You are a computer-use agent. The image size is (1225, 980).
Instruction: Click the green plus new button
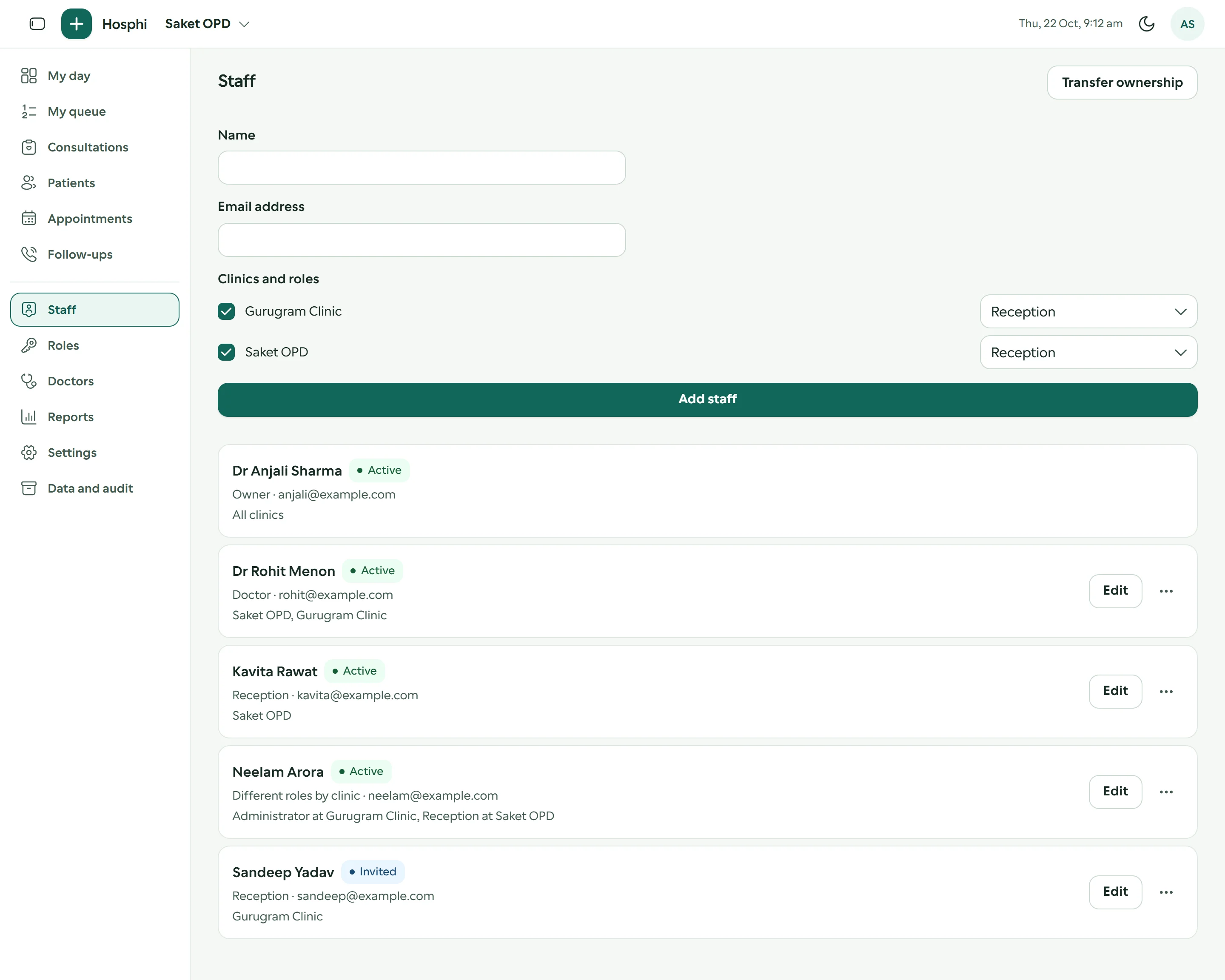(x=76, y=24)
